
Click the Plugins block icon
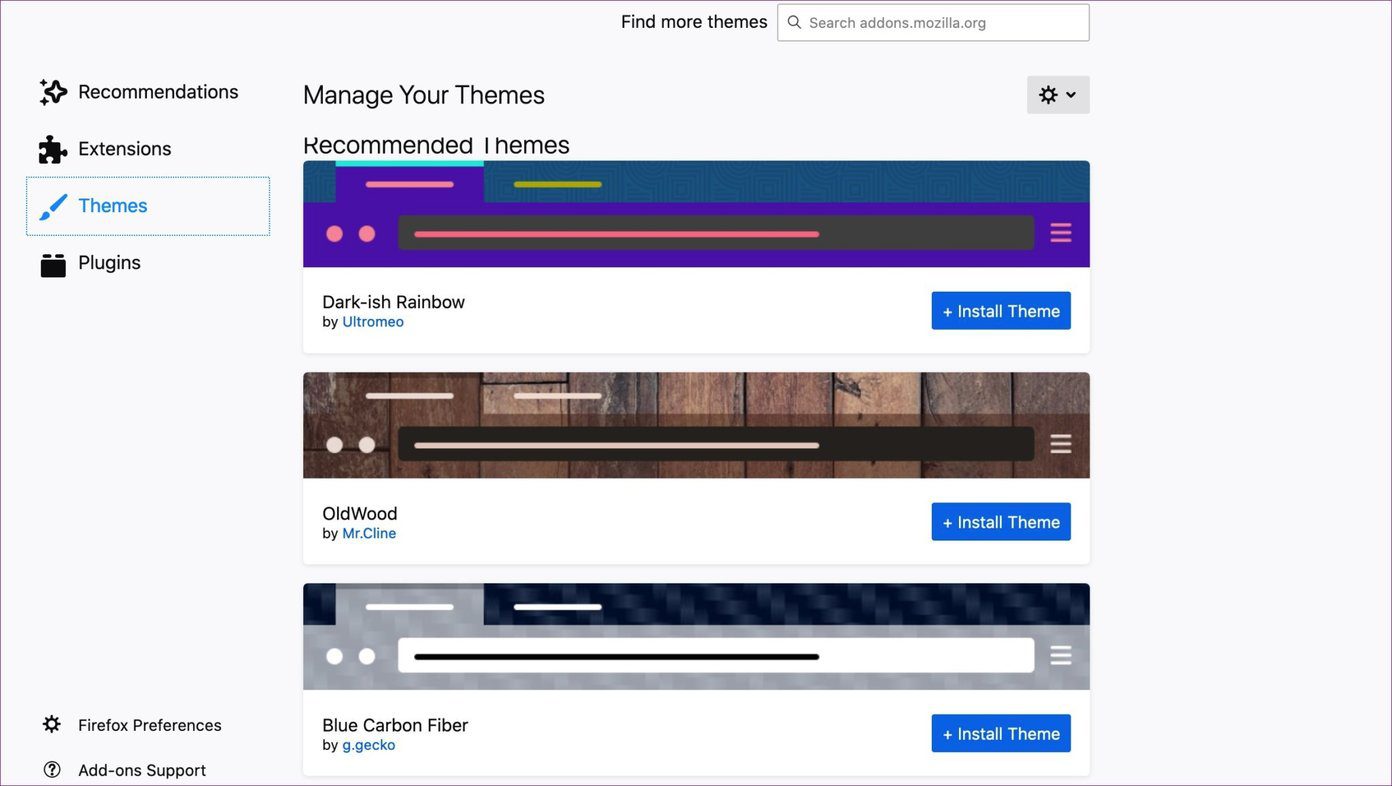point(53,264)
